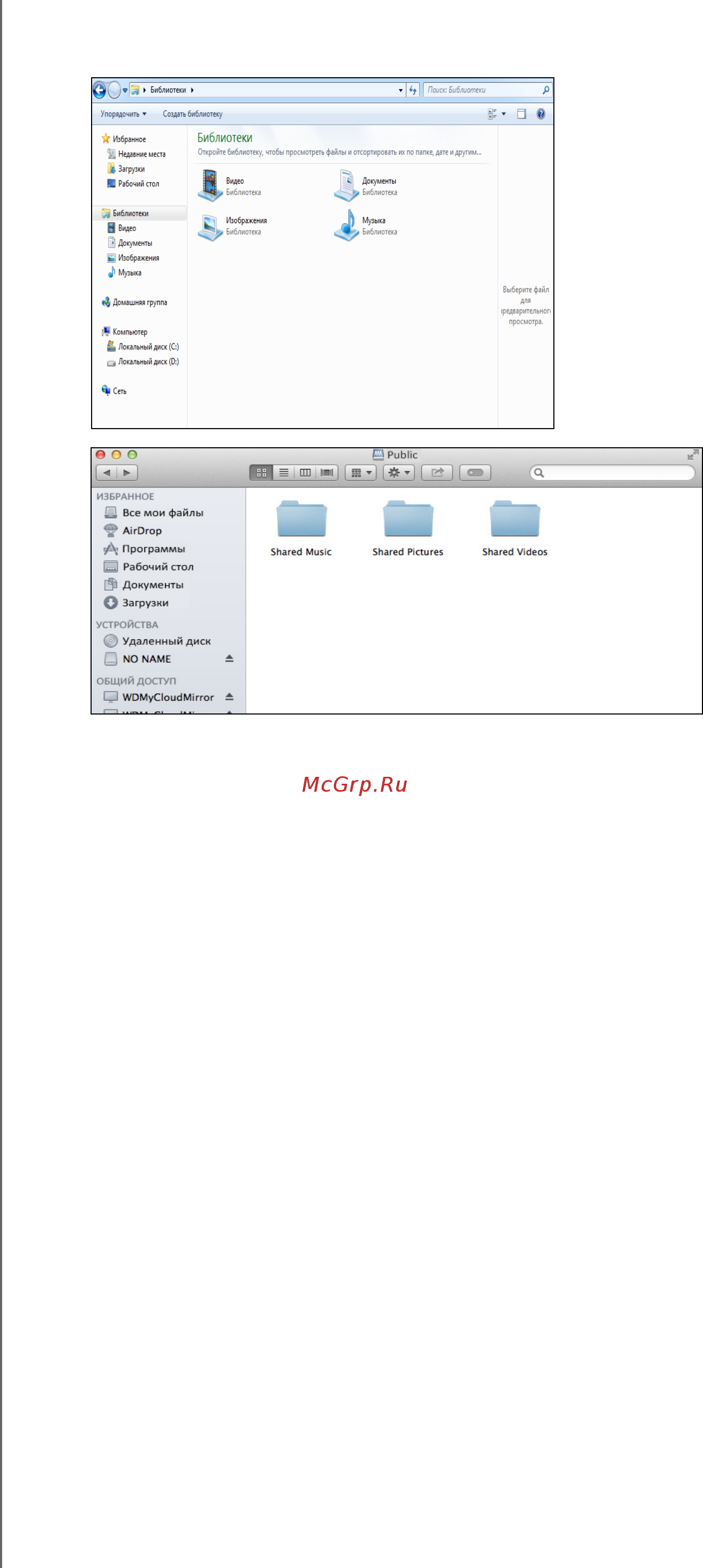
Task: Open the help question mark icon
Action: point(541,114)
